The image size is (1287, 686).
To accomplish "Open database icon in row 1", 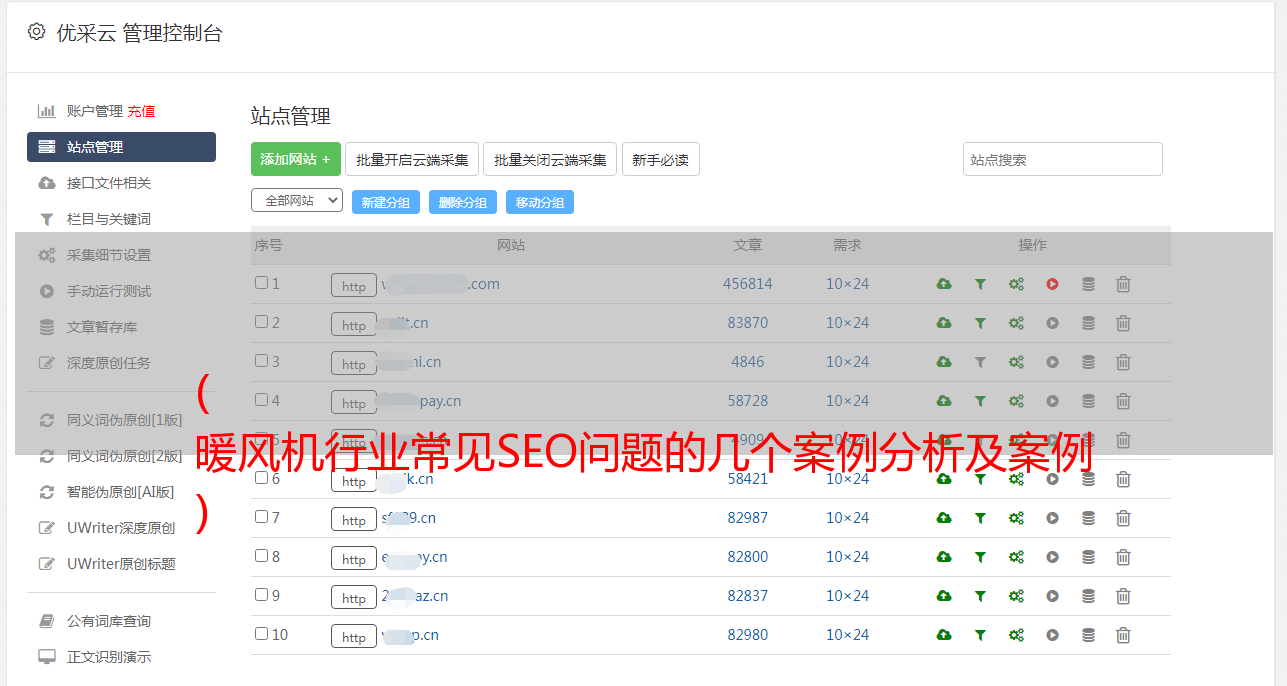I will point(1088,284).
